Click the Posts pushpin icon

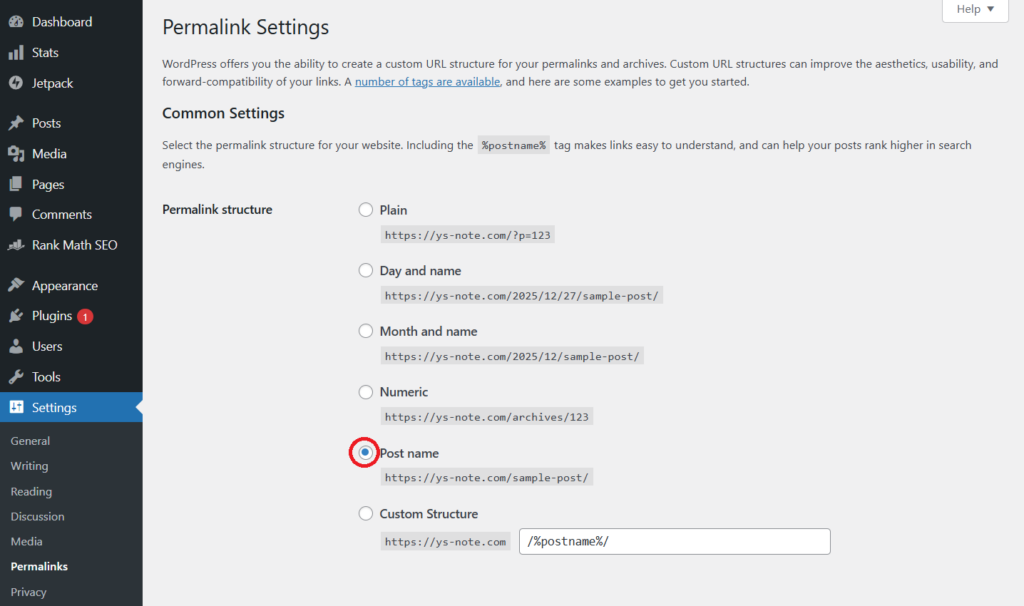click(16, 124)
